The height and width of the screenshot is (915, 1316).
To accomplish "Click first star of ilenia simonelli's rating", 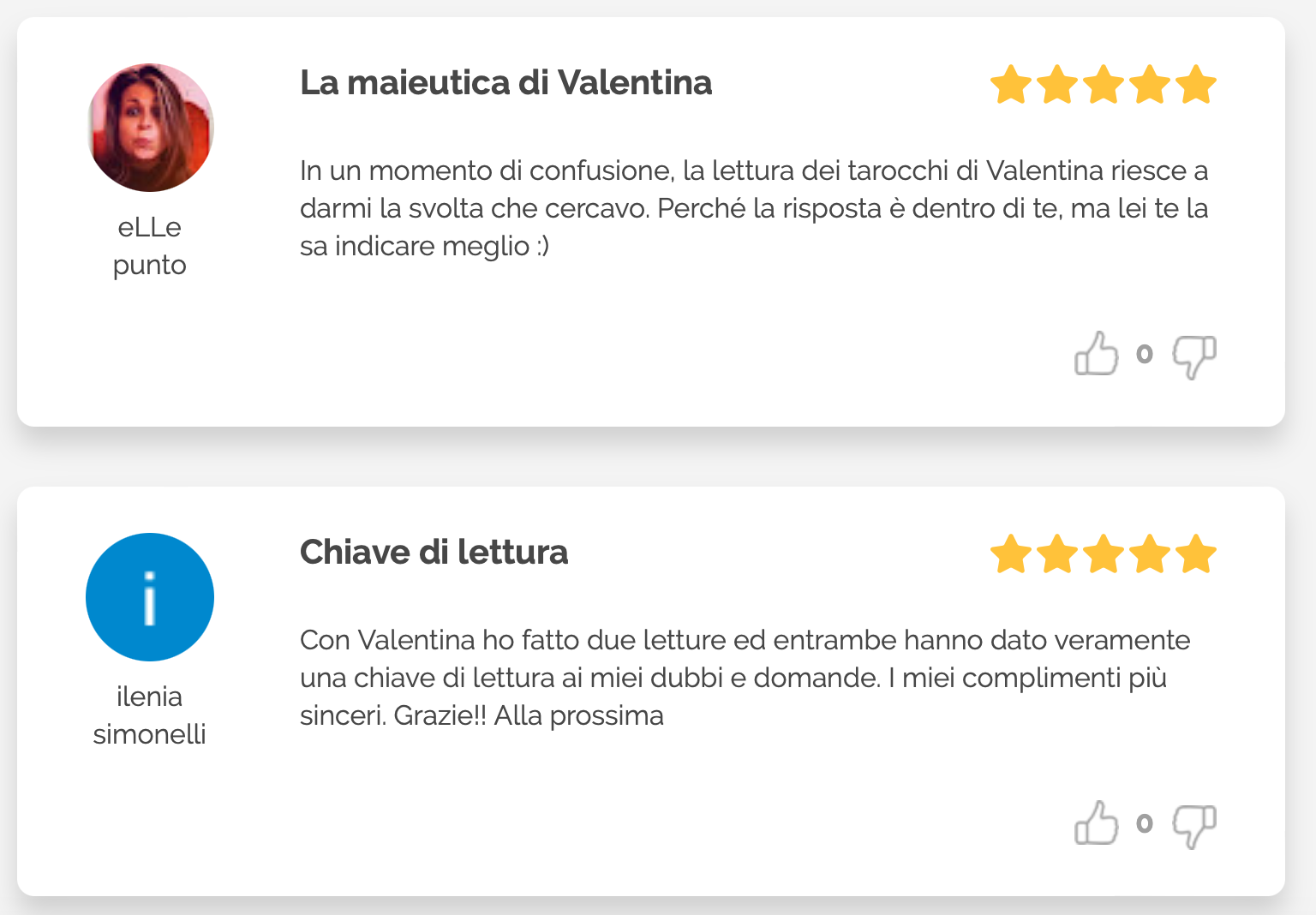I will (x=1011, y=554).
